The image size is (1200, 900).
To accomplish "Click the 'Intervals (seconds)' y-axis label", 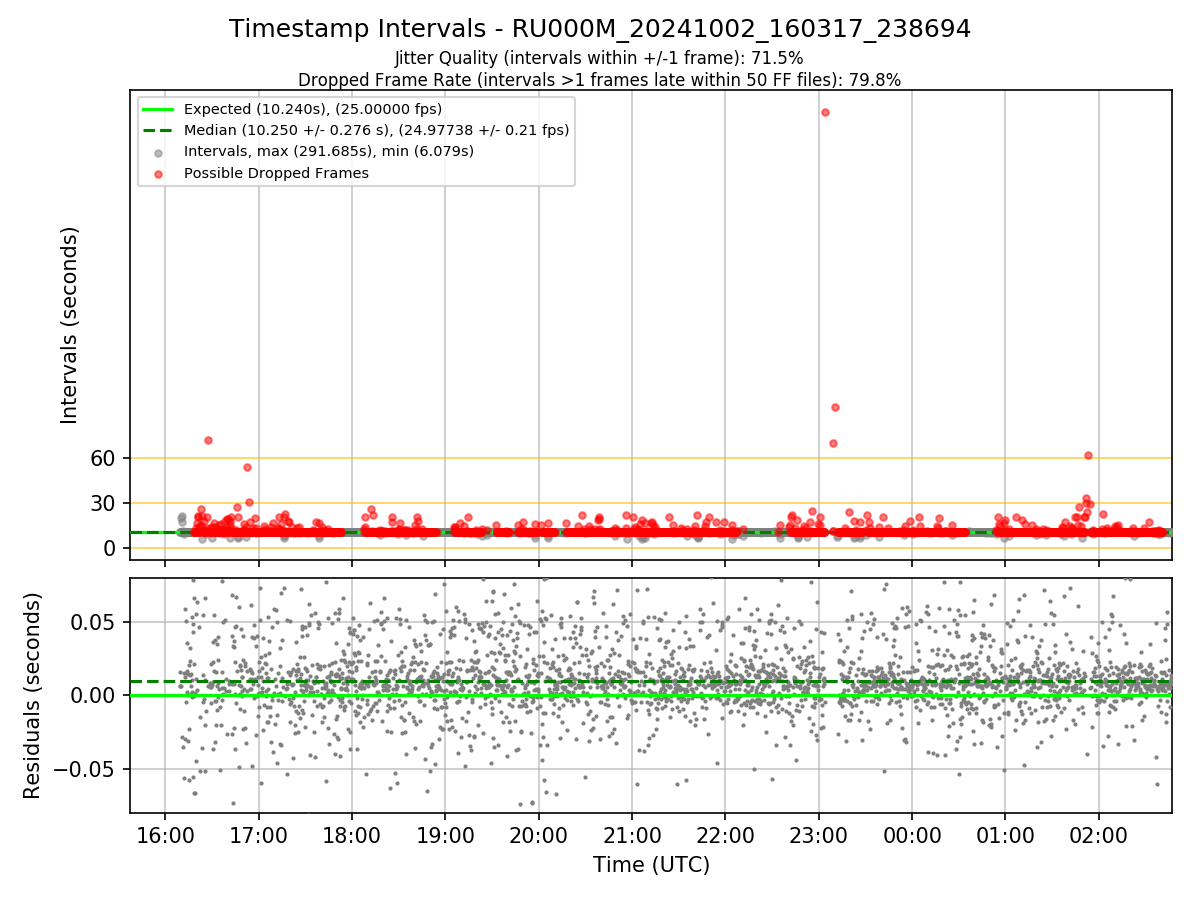I will [69, 325].
